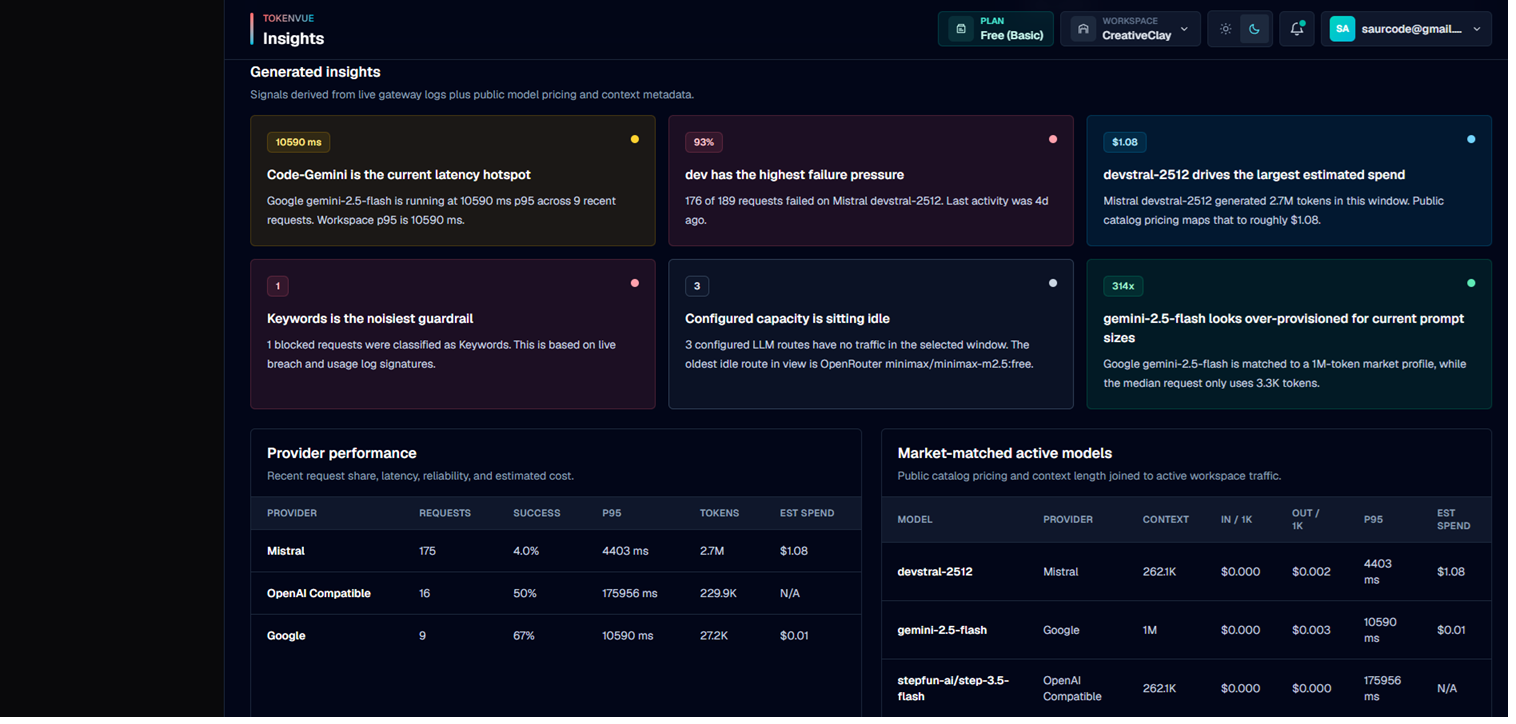Click white status dot on idle capacity card

(1052, 283)
